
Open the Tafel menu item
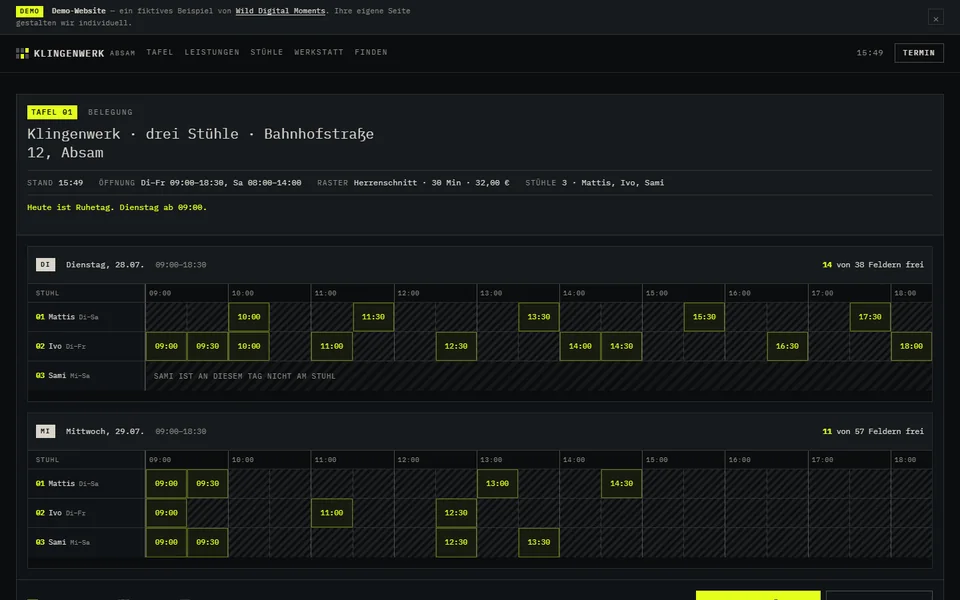160,52
